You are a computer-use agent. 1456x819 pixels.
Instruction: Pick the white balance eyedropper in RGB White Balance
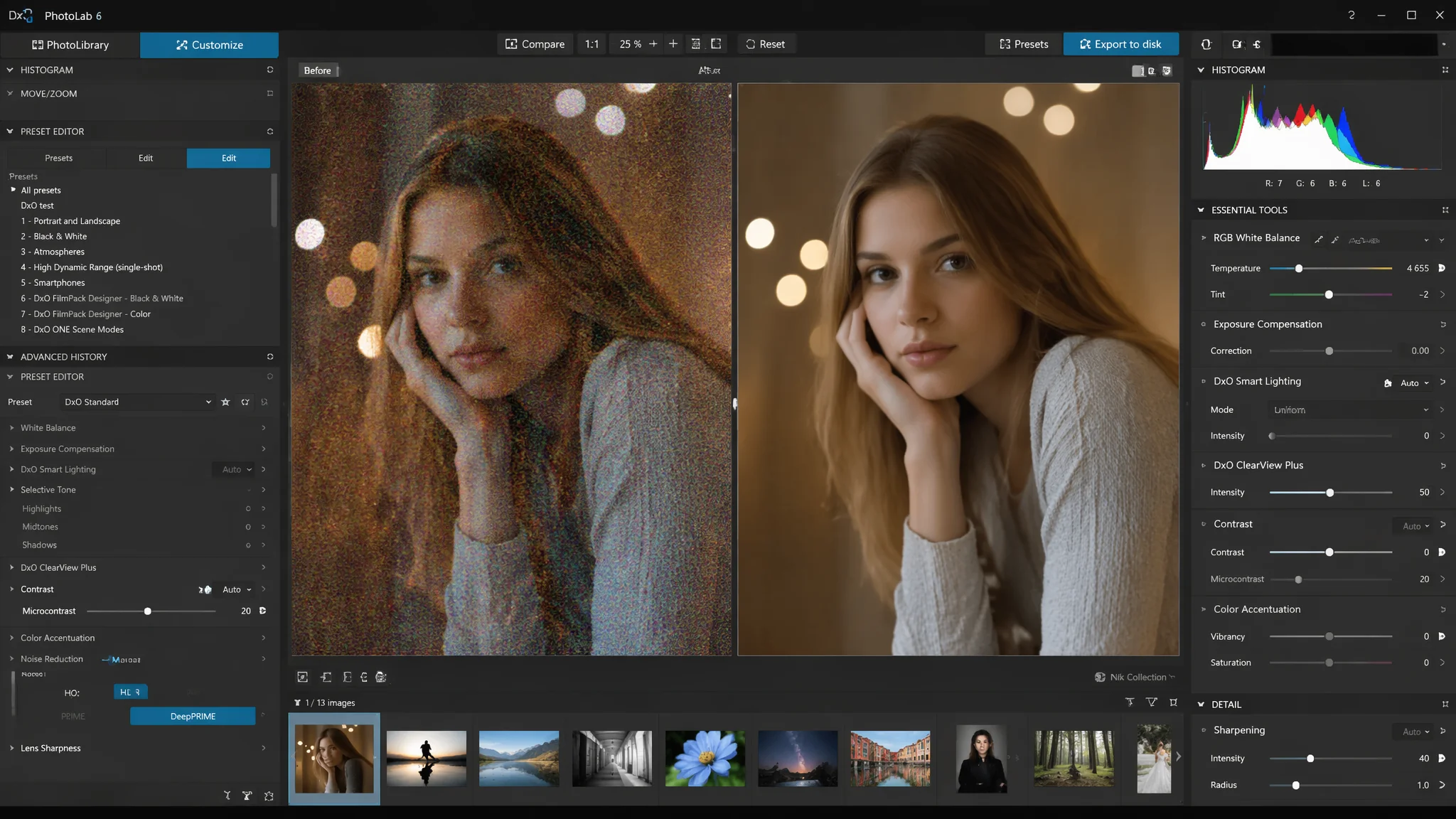(1319, 240)
